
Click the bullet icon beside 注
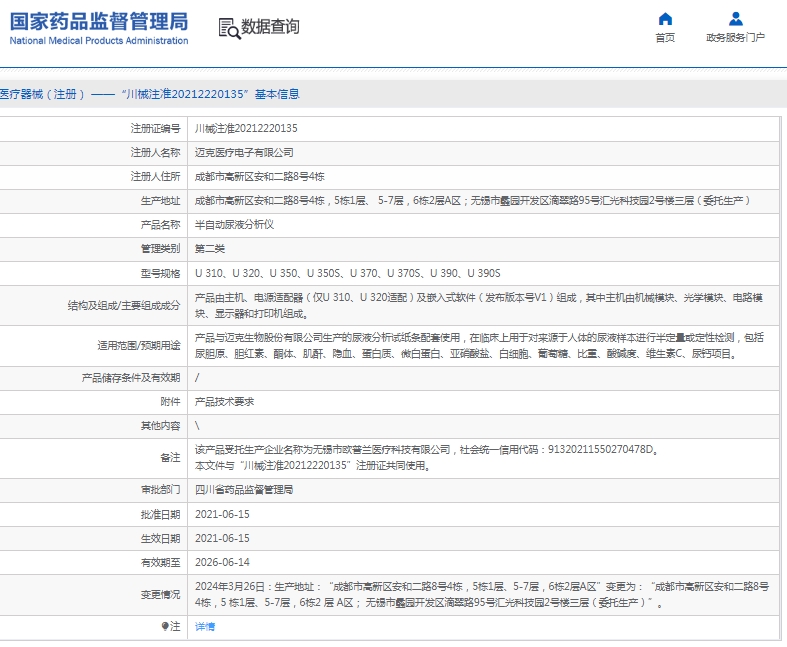(165, 626)
